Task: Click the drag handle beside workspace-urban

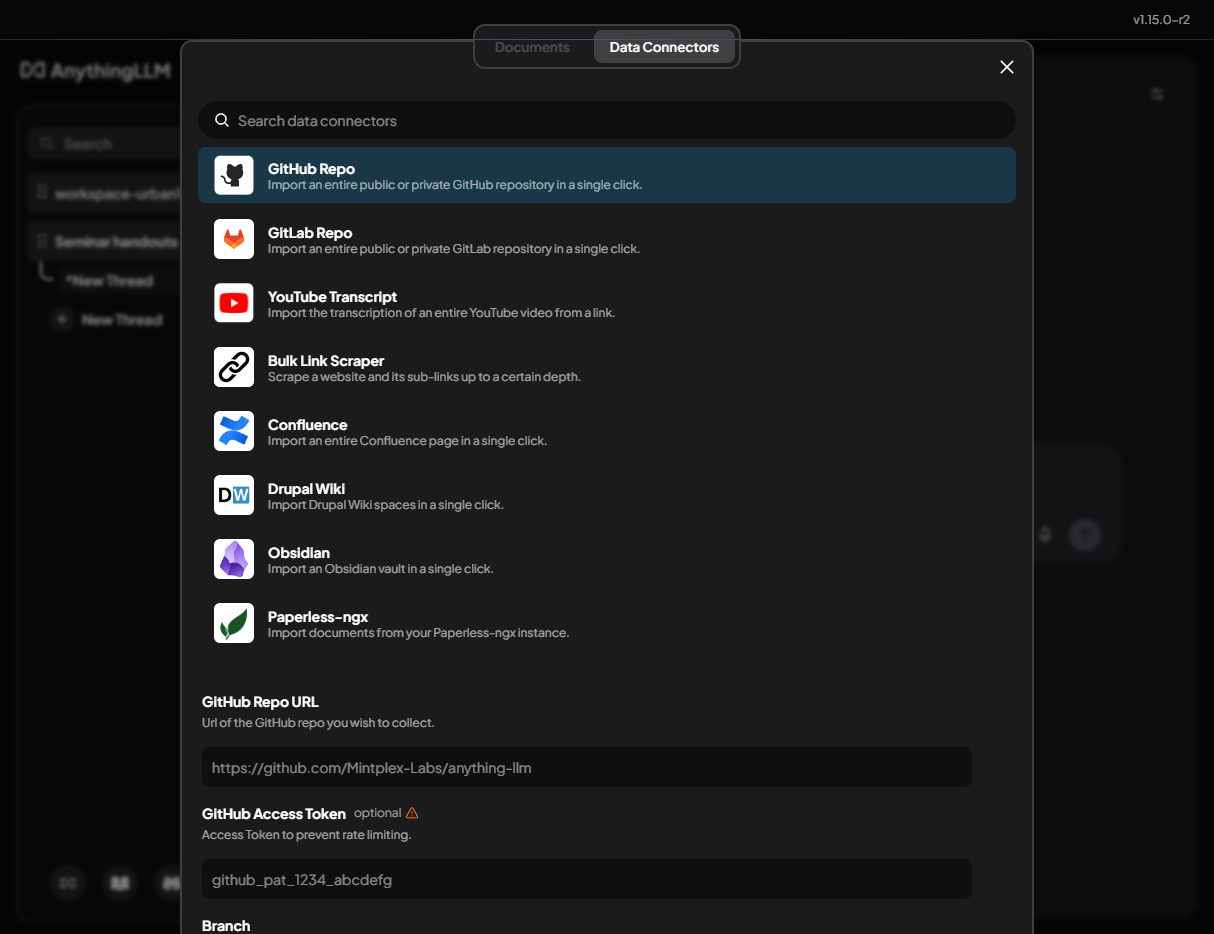Action: pyautogui.click(x=42, y=192)
